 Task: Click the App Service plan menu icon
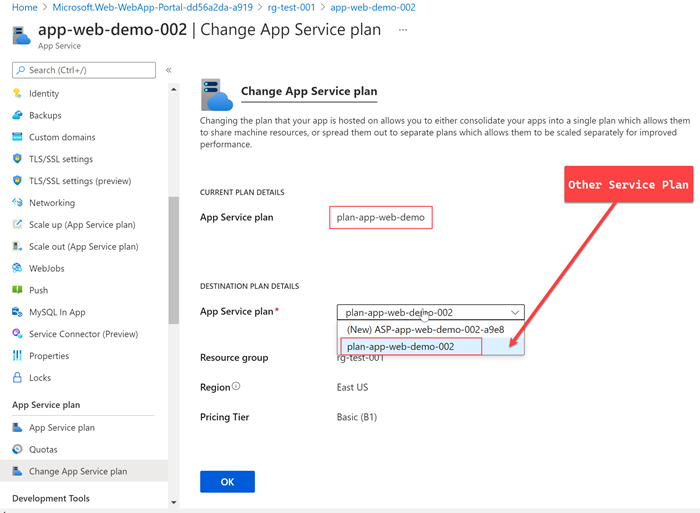click(17, 427)
